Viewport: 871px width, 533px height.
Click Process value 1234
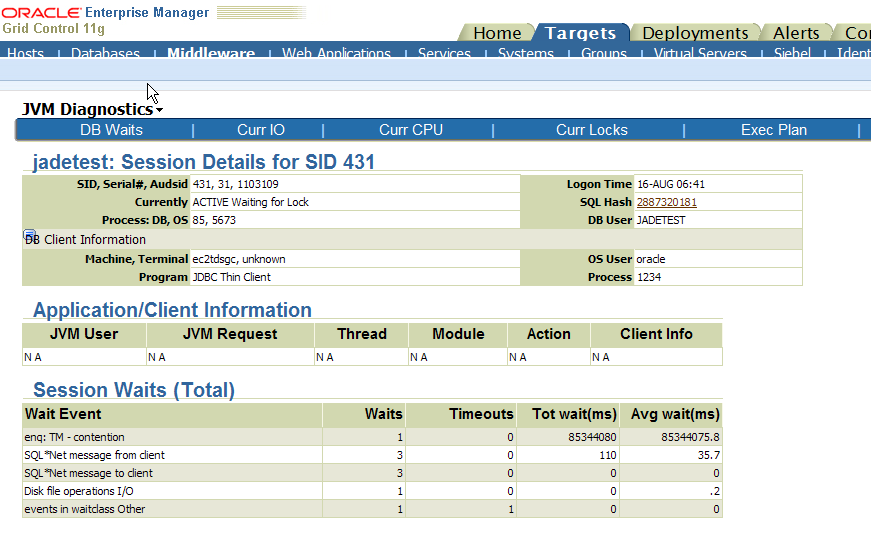(x=649, y=277)
